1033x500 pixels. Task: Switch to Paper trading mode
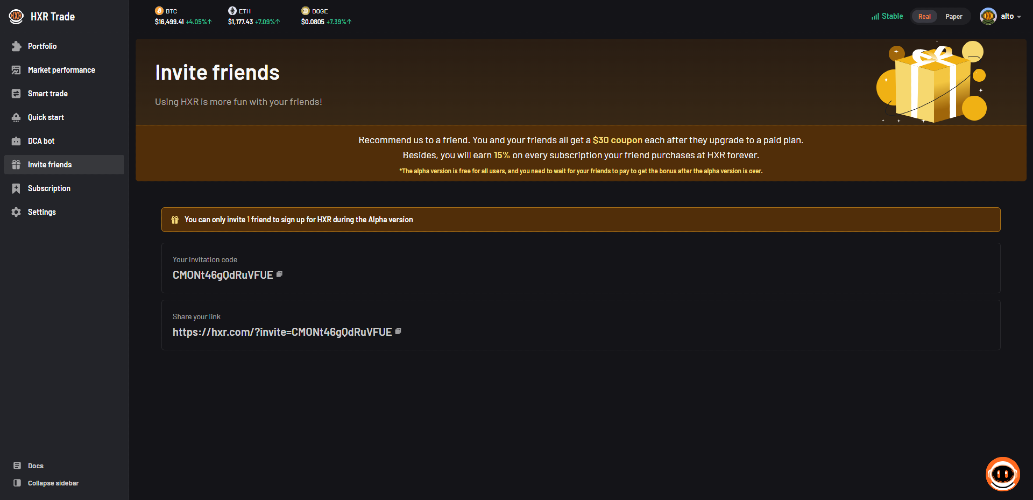[x=953, y=16]
